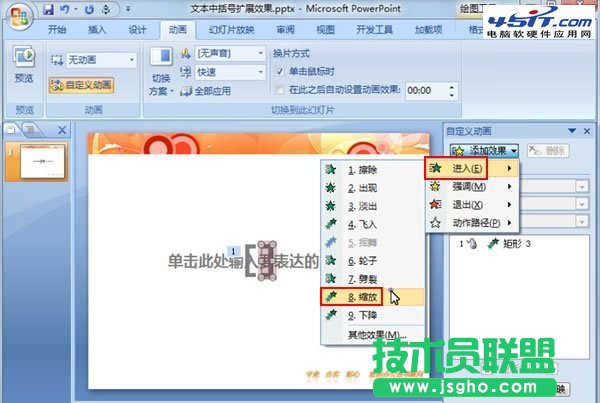Choose the 4. 飞入 entrance effect

(x=373, y=224)
